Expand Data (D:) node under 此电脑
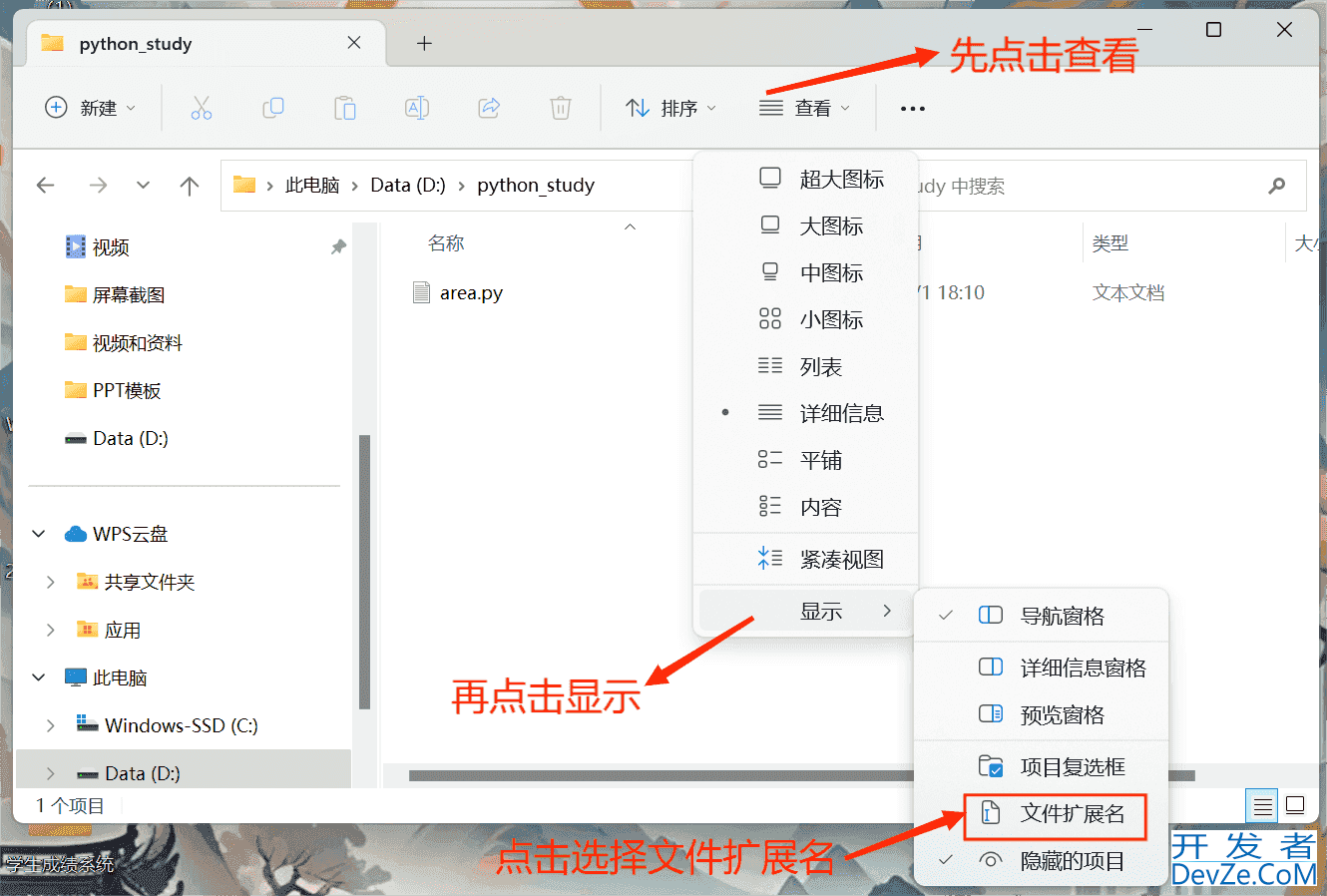The height and width of the screenshot is (896, 1327). pos(51,773)
